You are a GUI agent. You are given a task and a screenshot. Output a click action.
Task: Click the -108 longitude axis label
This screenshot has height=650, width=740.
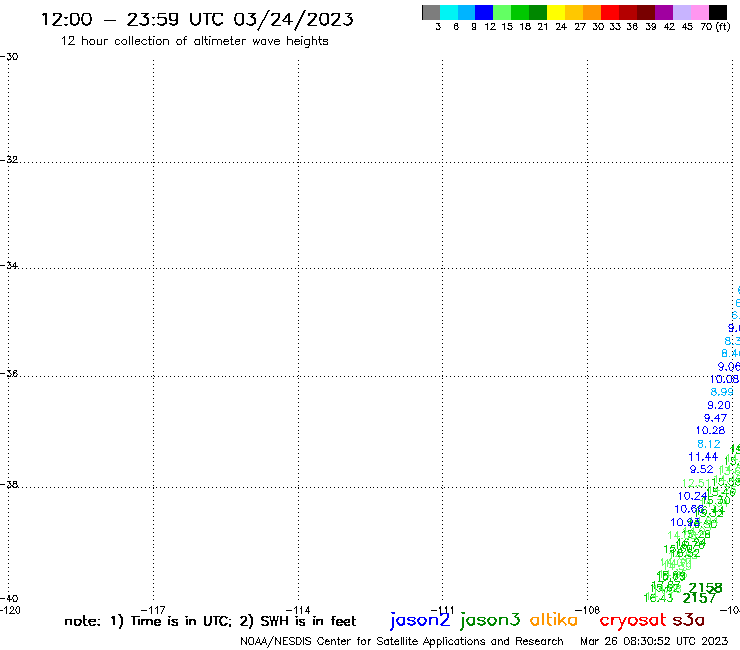[587, 610]
